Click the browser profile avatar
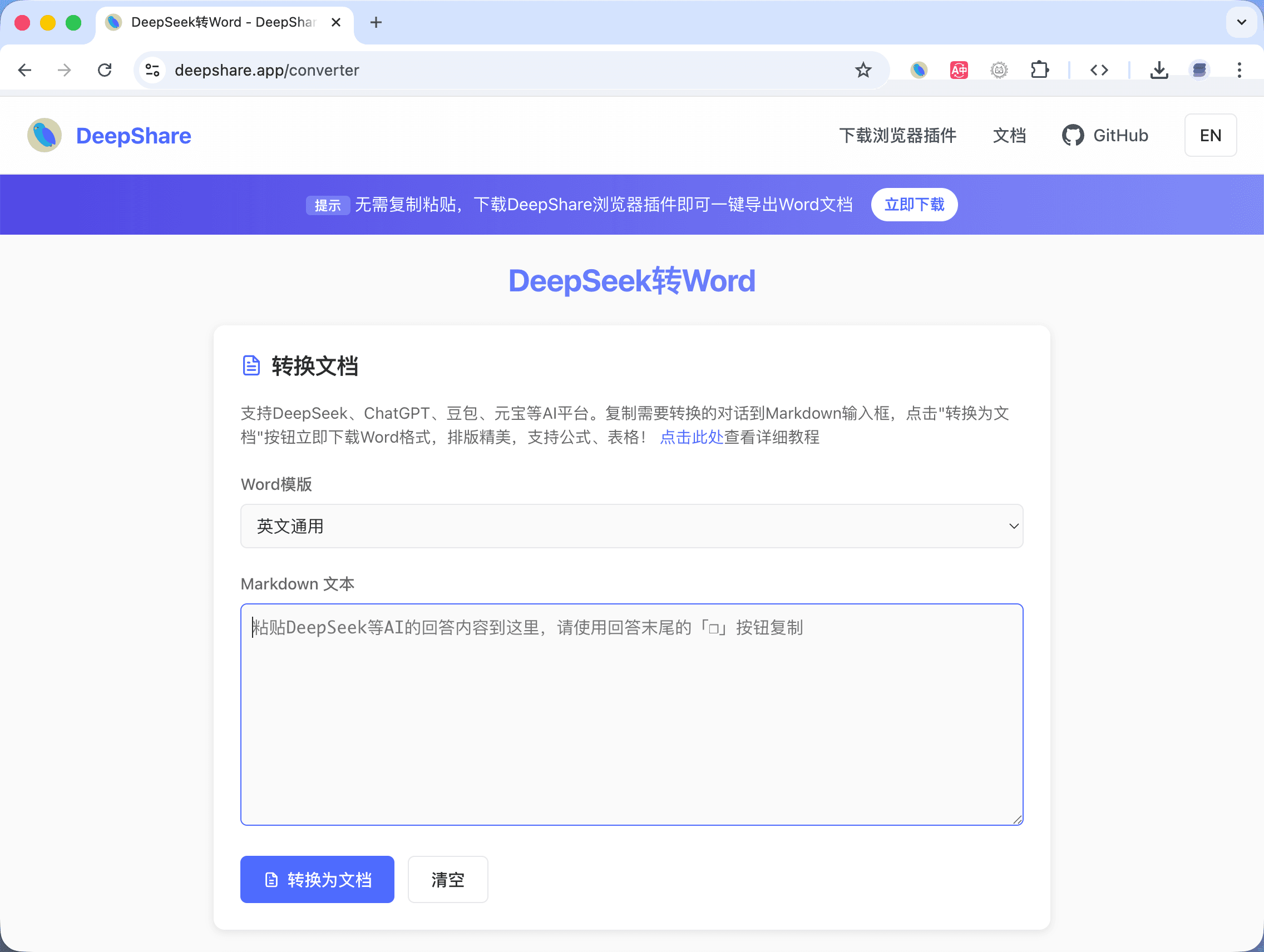 pyautogui.click(x=1199, y=69)
